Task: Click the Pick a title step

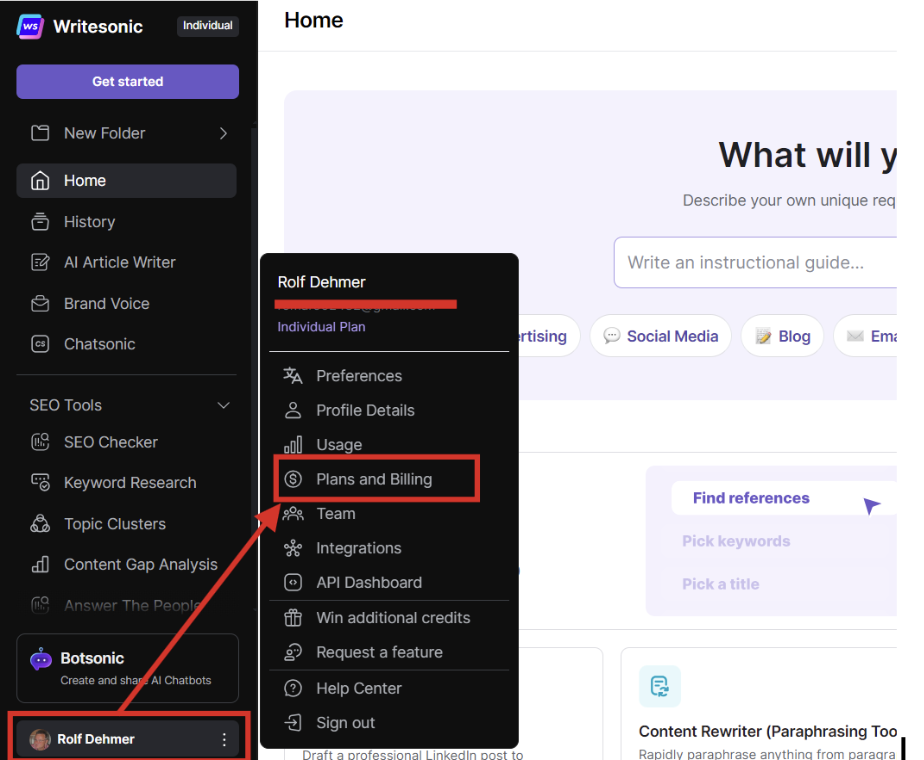Action: (x=721, y=584)
